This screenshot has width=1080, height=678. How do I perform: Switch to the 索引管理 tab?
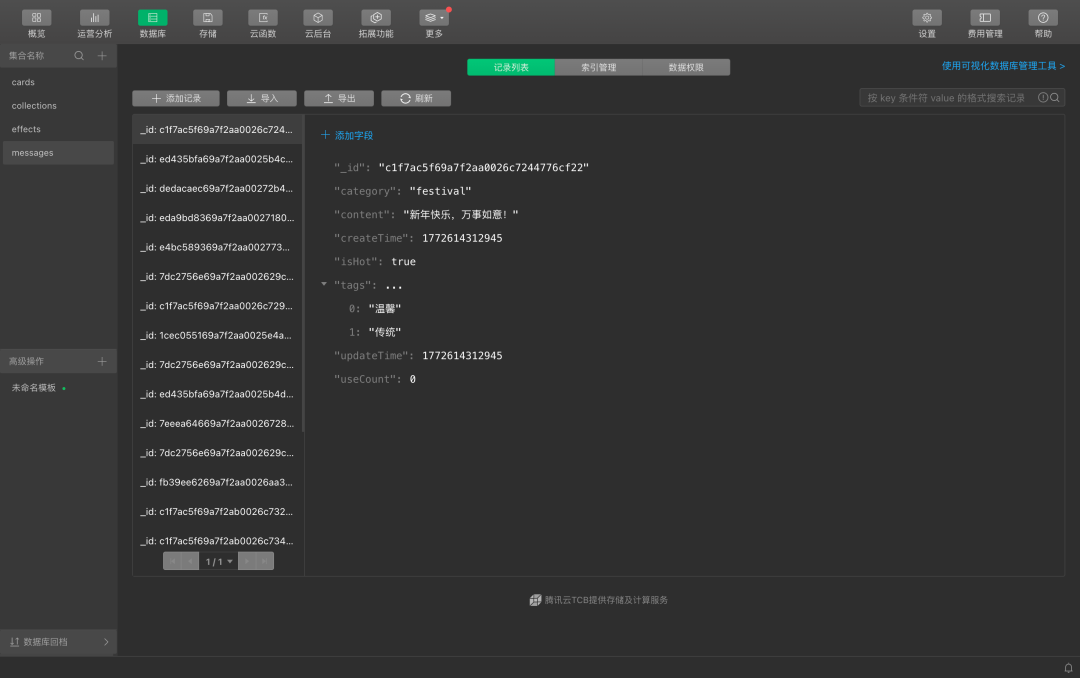tap(598, 67)
